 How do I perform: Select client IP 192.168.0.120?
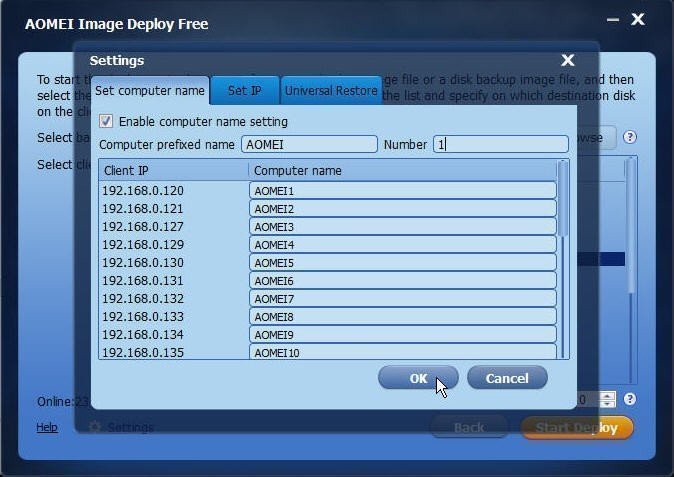[143, 190]
